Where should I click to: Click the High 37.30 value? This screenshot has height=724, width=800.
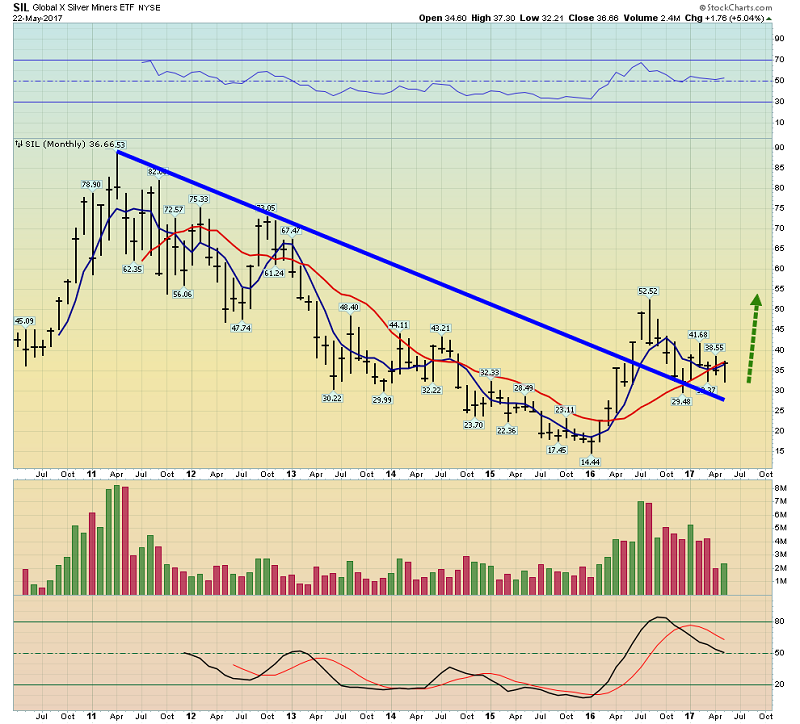click(x=493, y=18)
